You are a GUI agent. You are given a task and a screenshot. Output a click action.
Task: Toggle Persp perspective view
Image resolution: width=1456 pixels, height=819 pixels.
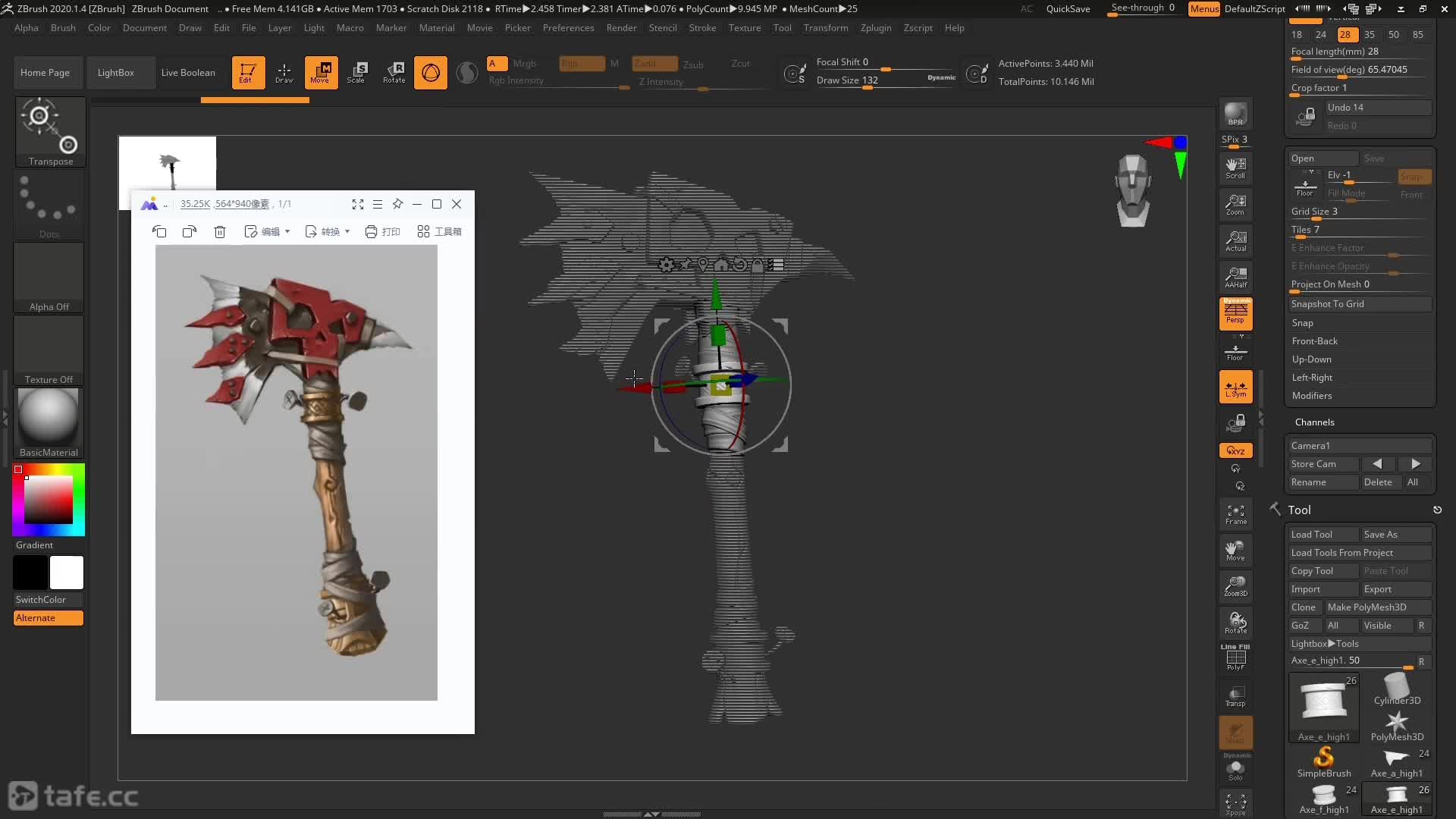(x=1235, y=314)
